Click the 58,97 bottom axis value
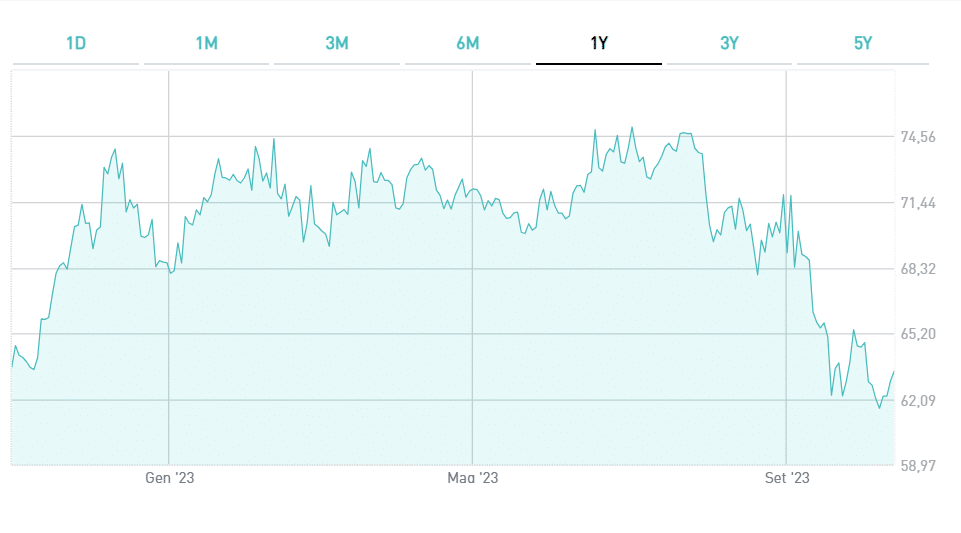This screenshot has width=961, height=533. coord(918,466)
